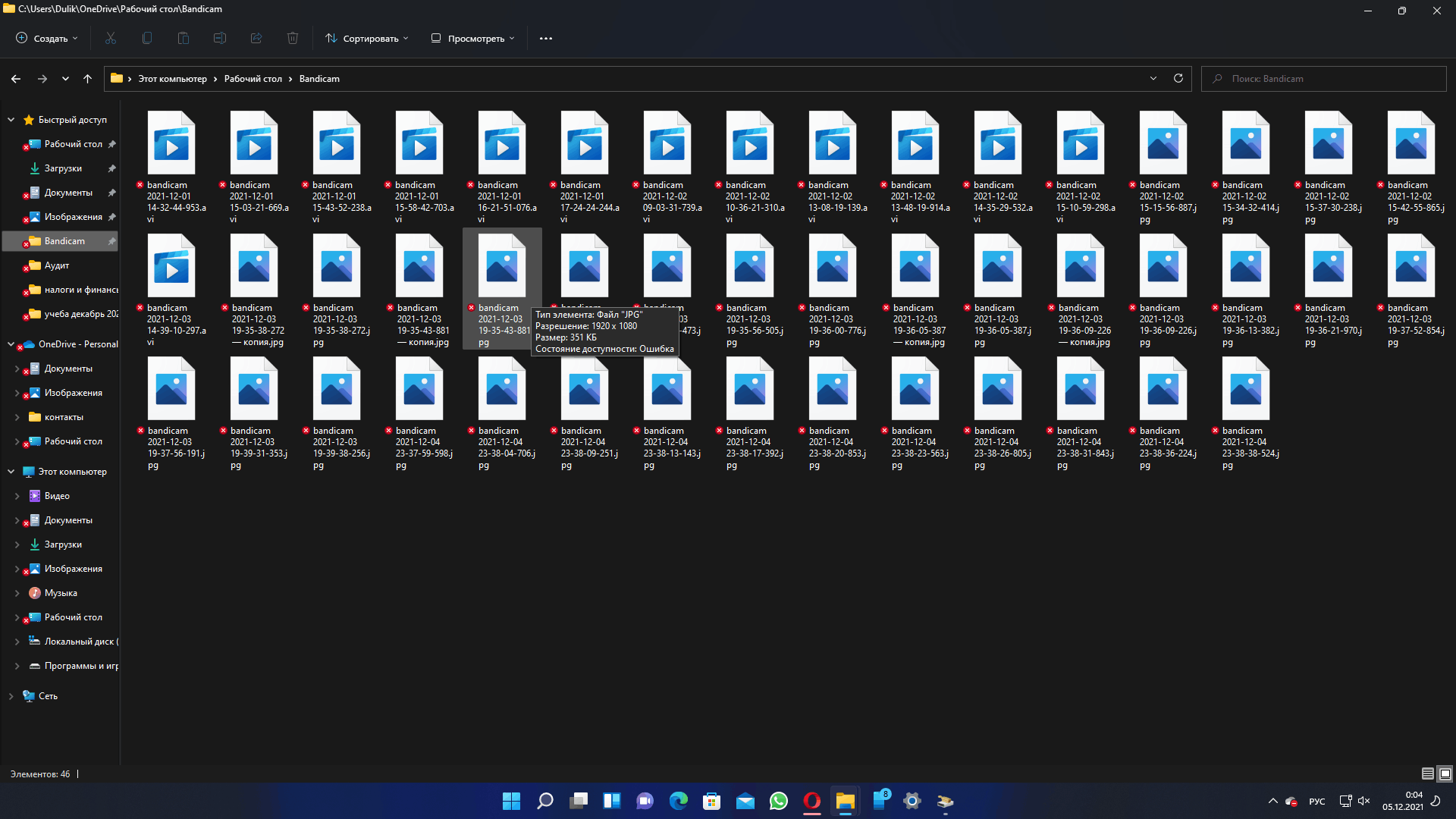
Task: Refresh the Bandicam folder view
Action: pos(1178,78)
